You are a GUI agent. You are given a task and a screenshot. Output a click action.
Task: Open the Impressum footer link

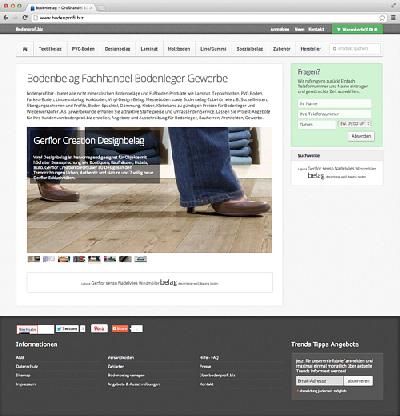coord(26,384)
